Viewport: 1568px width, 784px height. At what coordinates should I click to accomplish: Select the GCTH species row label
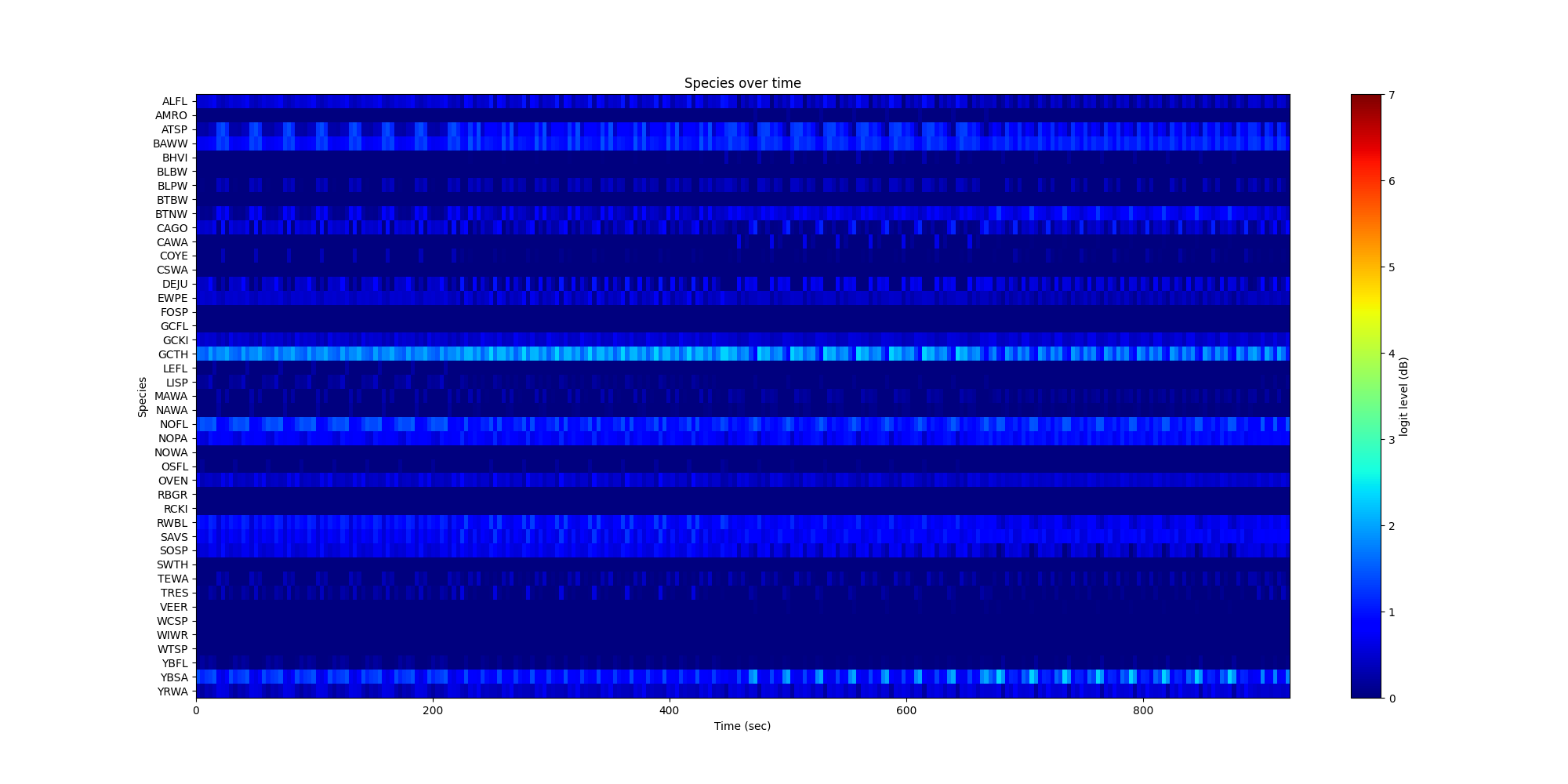[x=172, y=354]
